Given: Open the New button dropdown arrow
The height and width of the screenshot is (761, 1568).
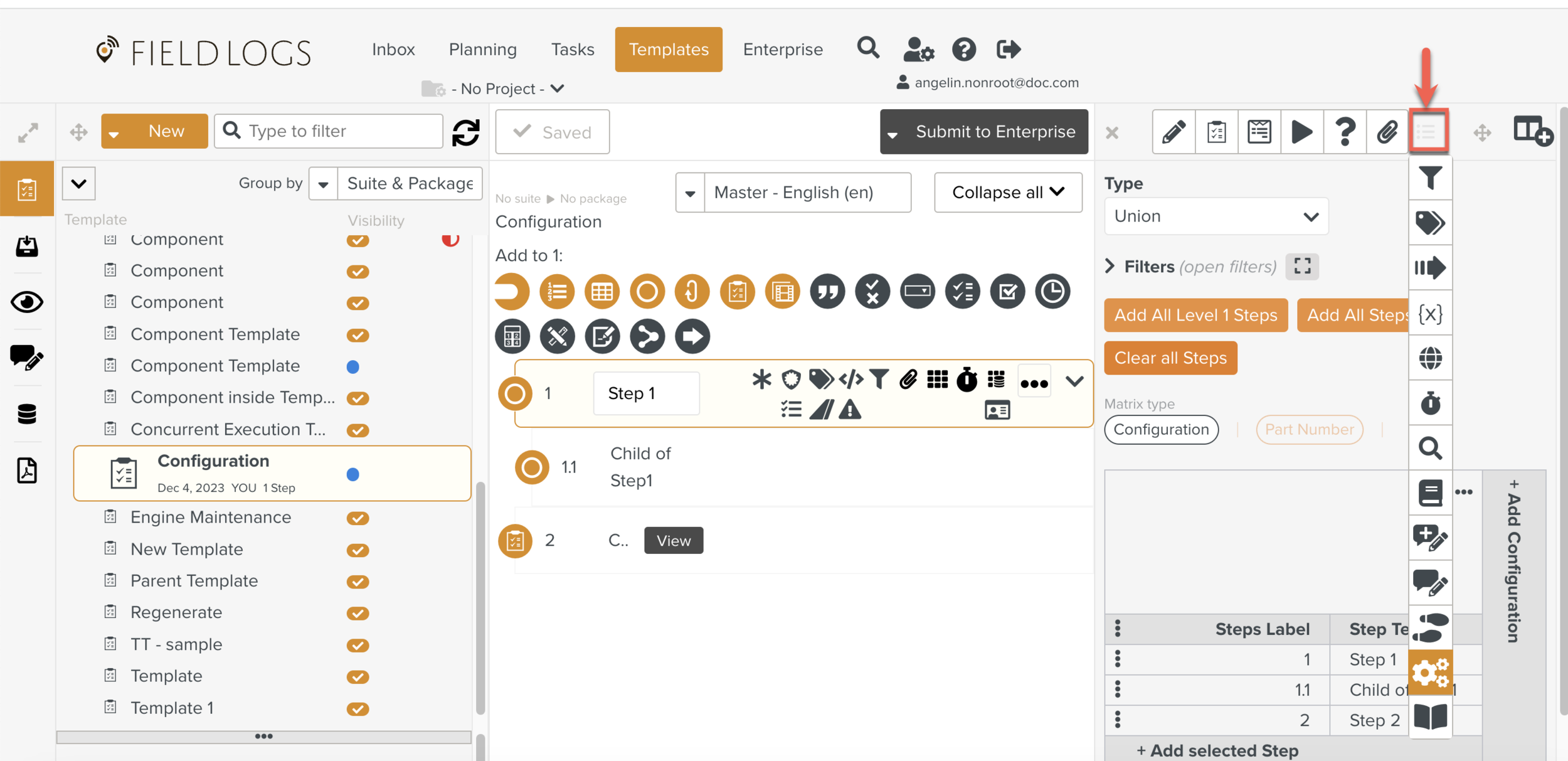Looking at the screenshot, I should click(114, 133).
